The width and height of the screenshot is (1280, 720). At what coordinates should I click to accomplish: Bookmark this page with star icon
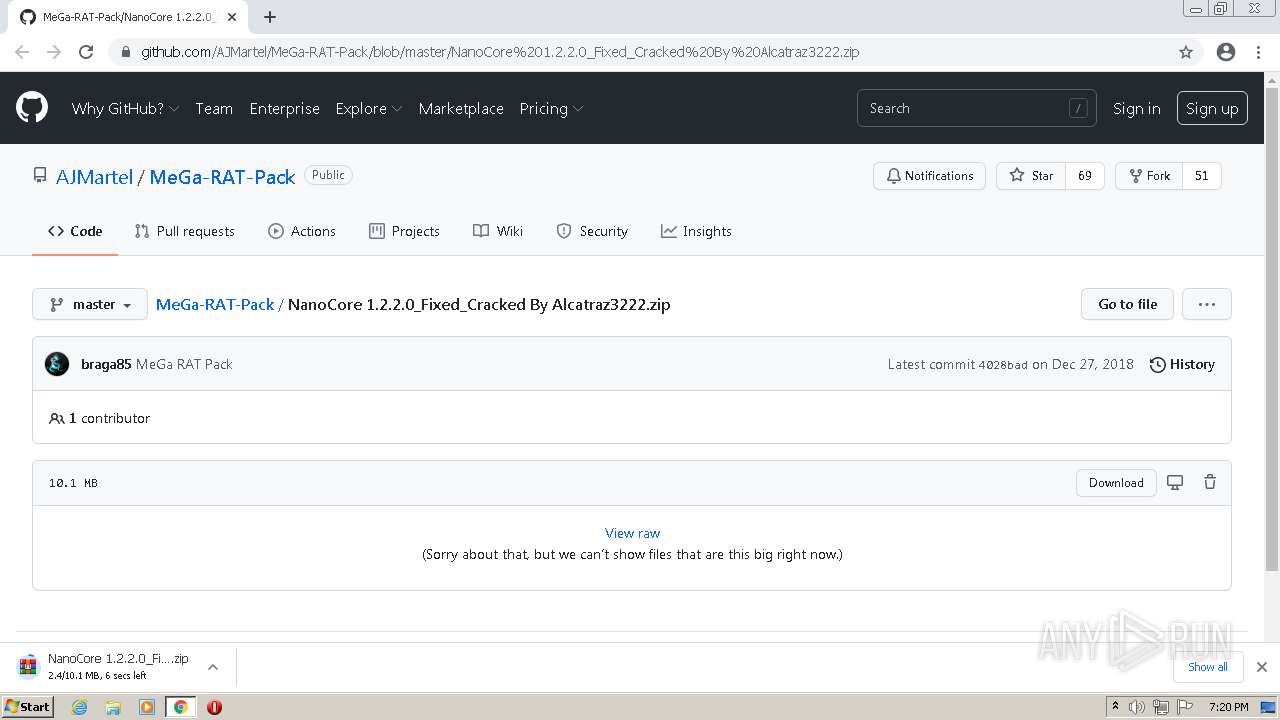point(1186,52)
